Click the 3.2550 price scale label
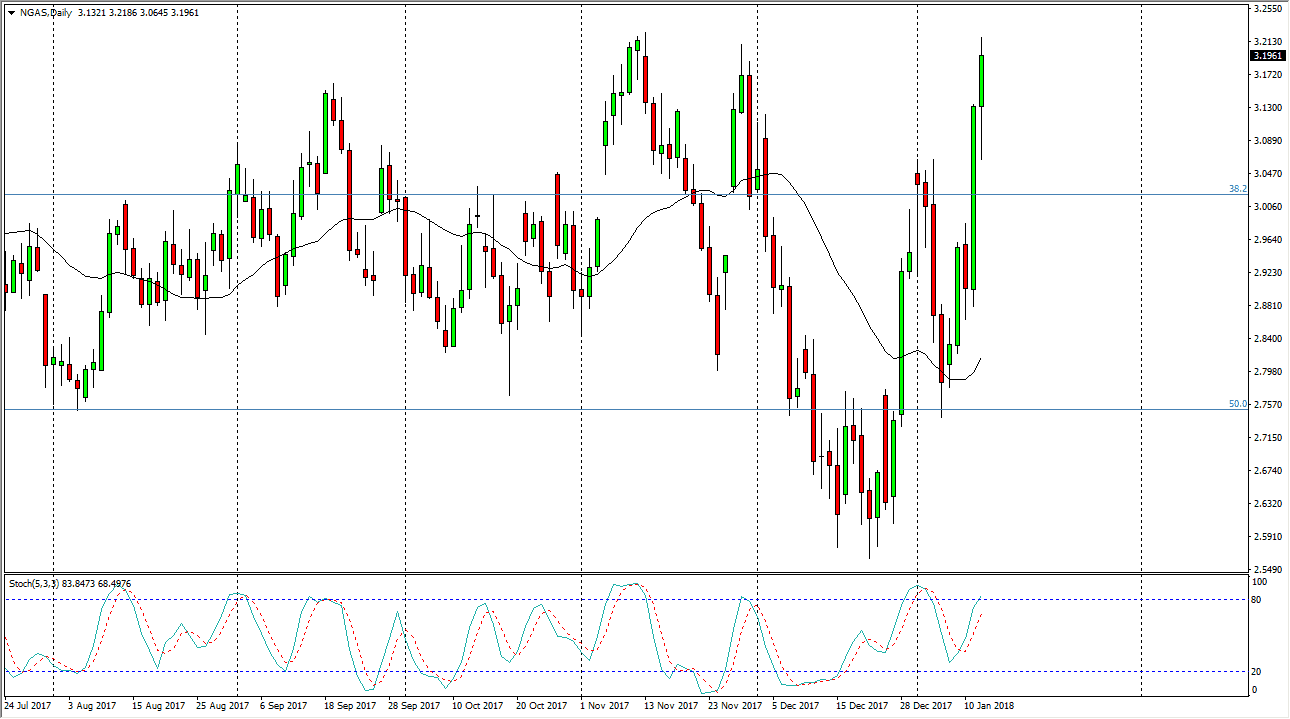The height and width of the screenshot is (719, 1290). (x=1268, y=9)
